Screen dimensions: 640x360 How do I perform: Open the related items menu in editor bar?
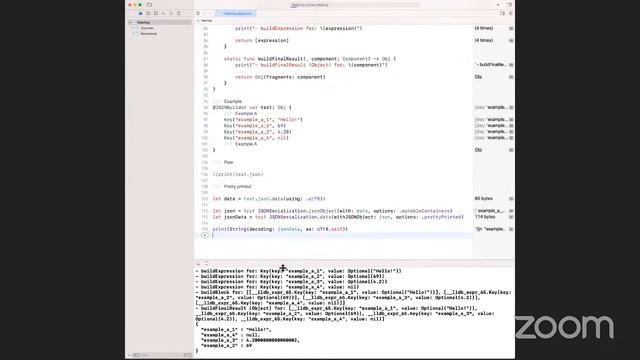[x=198, y=13]
